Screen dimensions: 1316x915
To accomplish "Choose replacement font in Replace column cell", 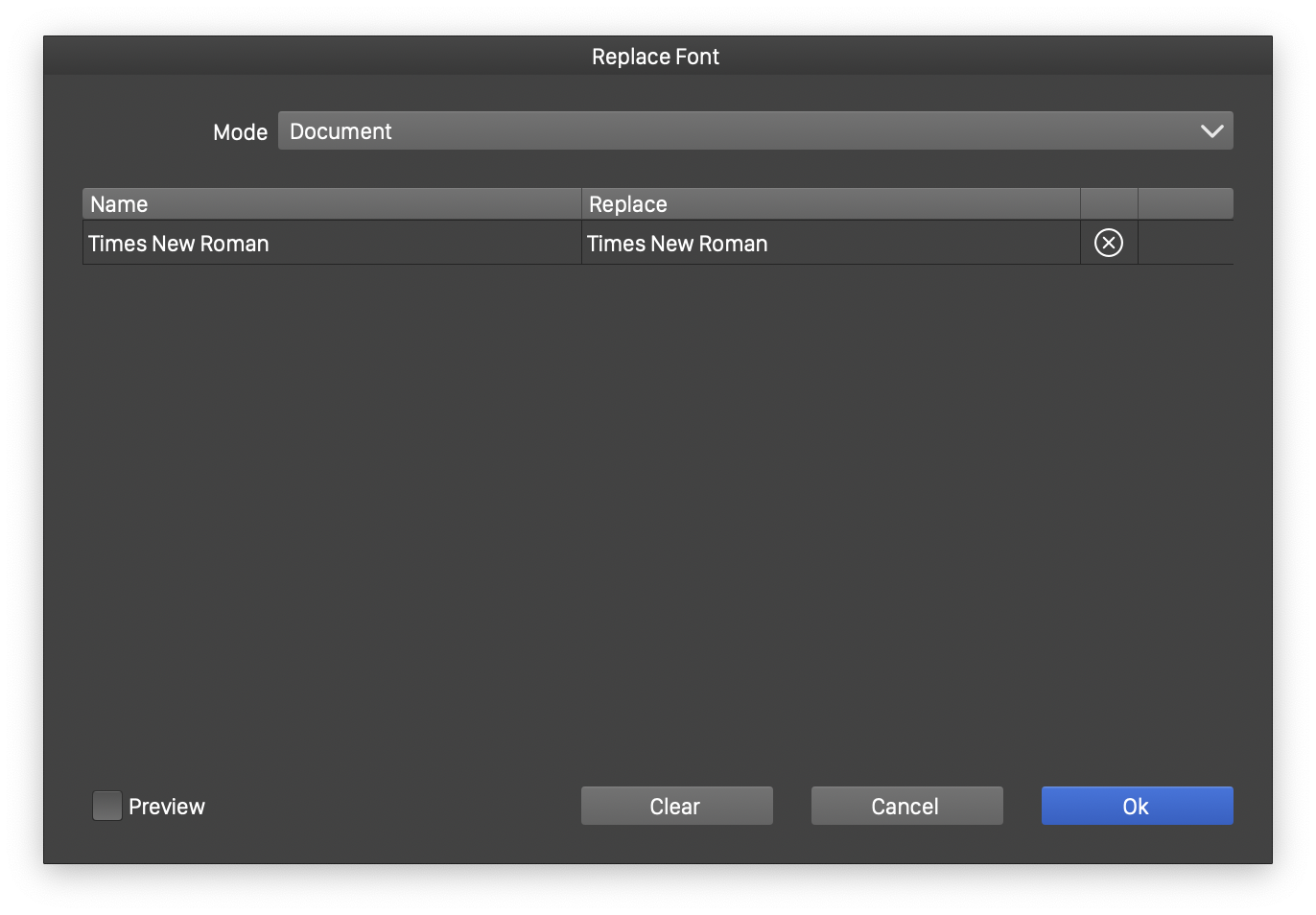I will coord(677,244).
